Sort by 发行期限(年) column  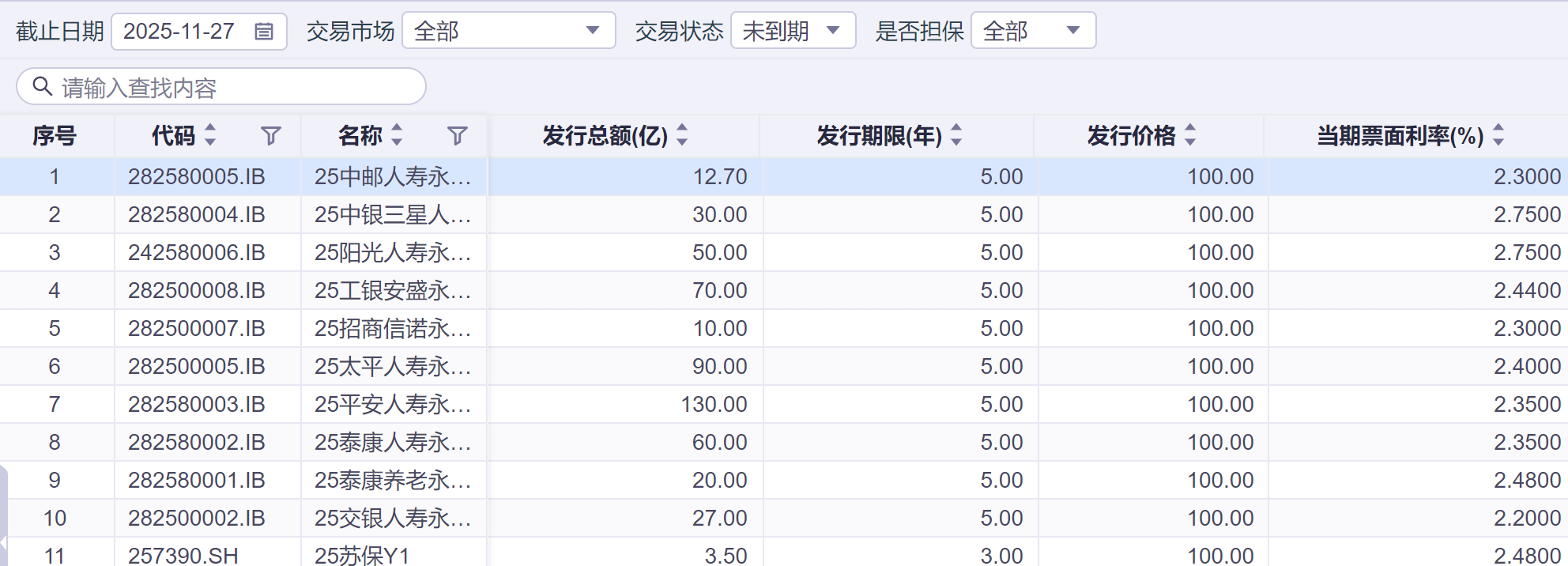click(956, 135)
